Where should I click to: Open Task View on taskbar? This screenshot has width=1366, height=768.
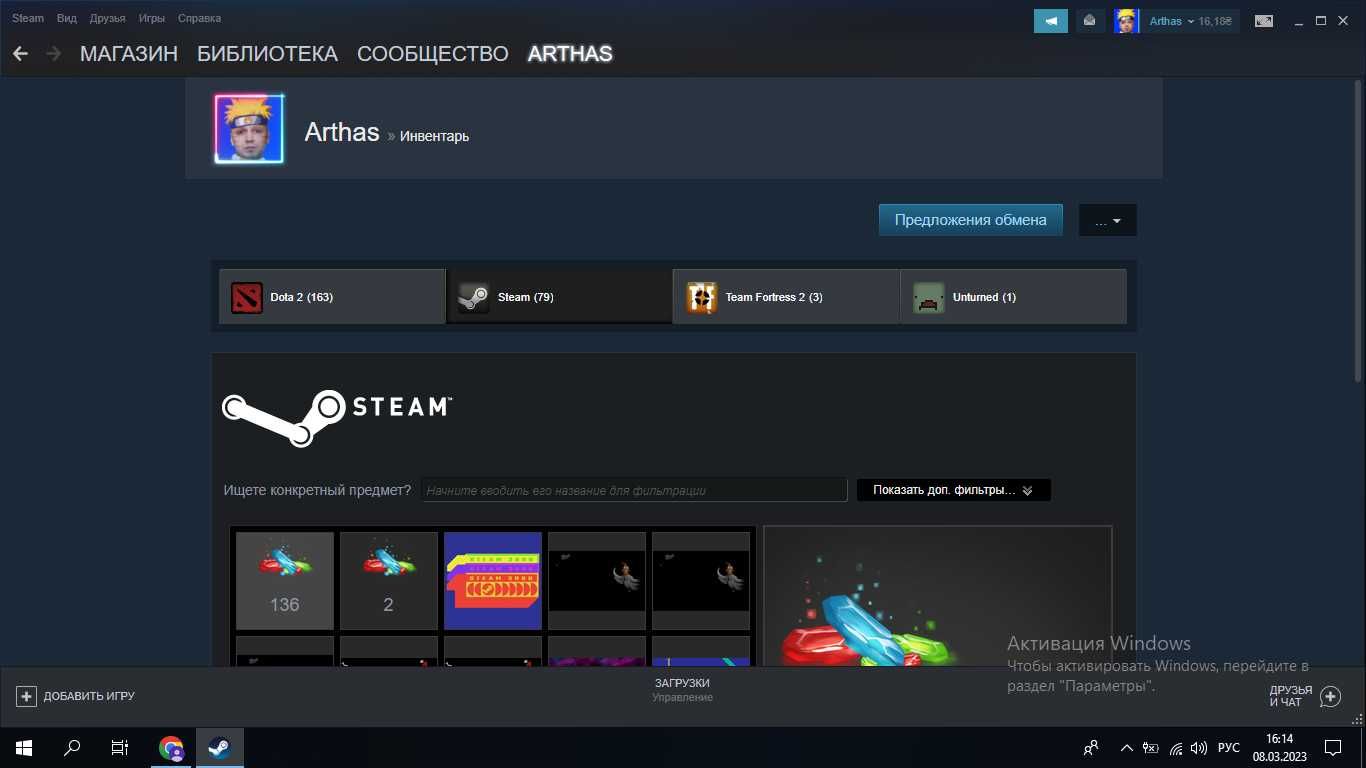(x=120, y=748)
